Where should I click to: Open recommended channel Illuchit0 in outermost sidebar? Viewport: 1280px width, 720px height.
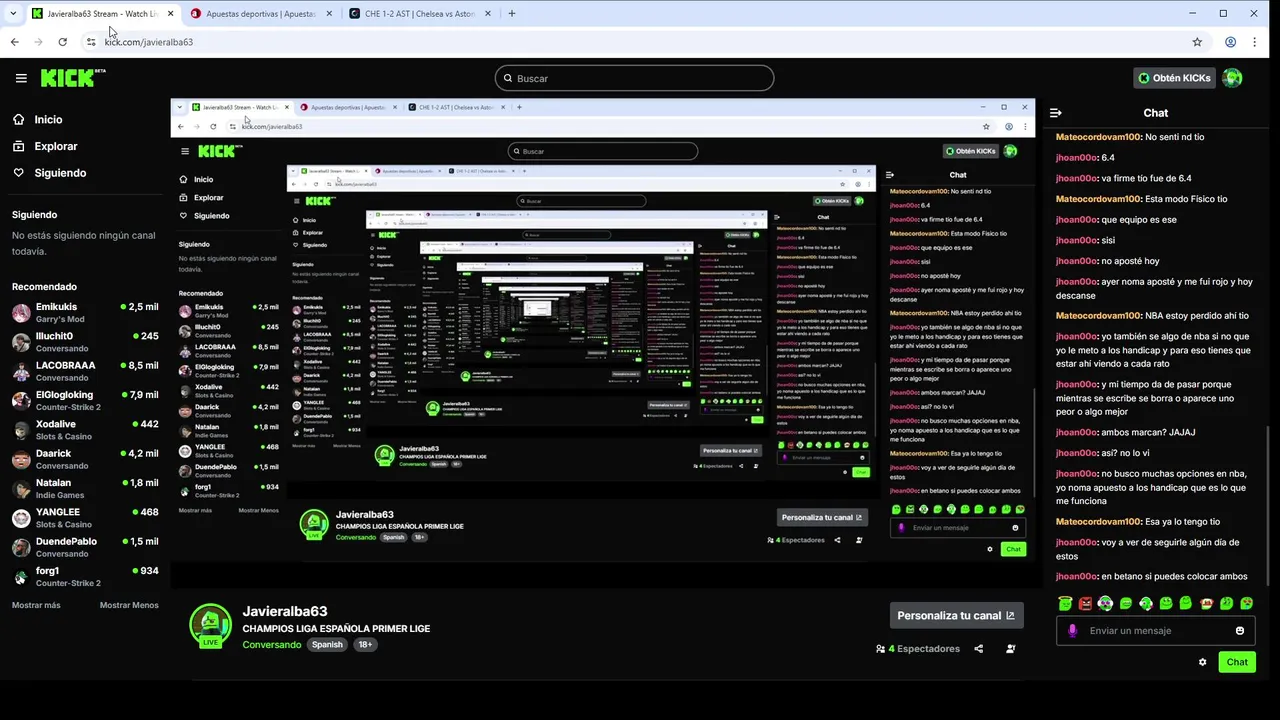(x=85, y=342)
